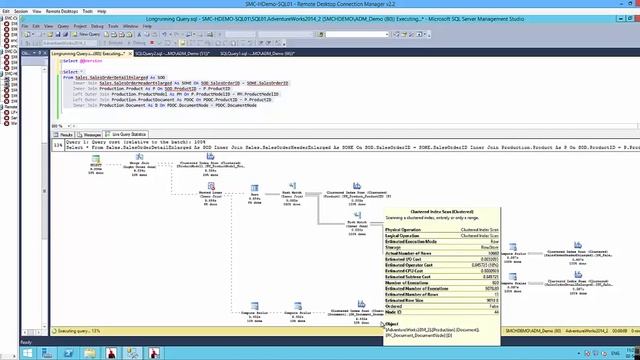Open Object Explorer window position dropdown arrow

point(34,53)
